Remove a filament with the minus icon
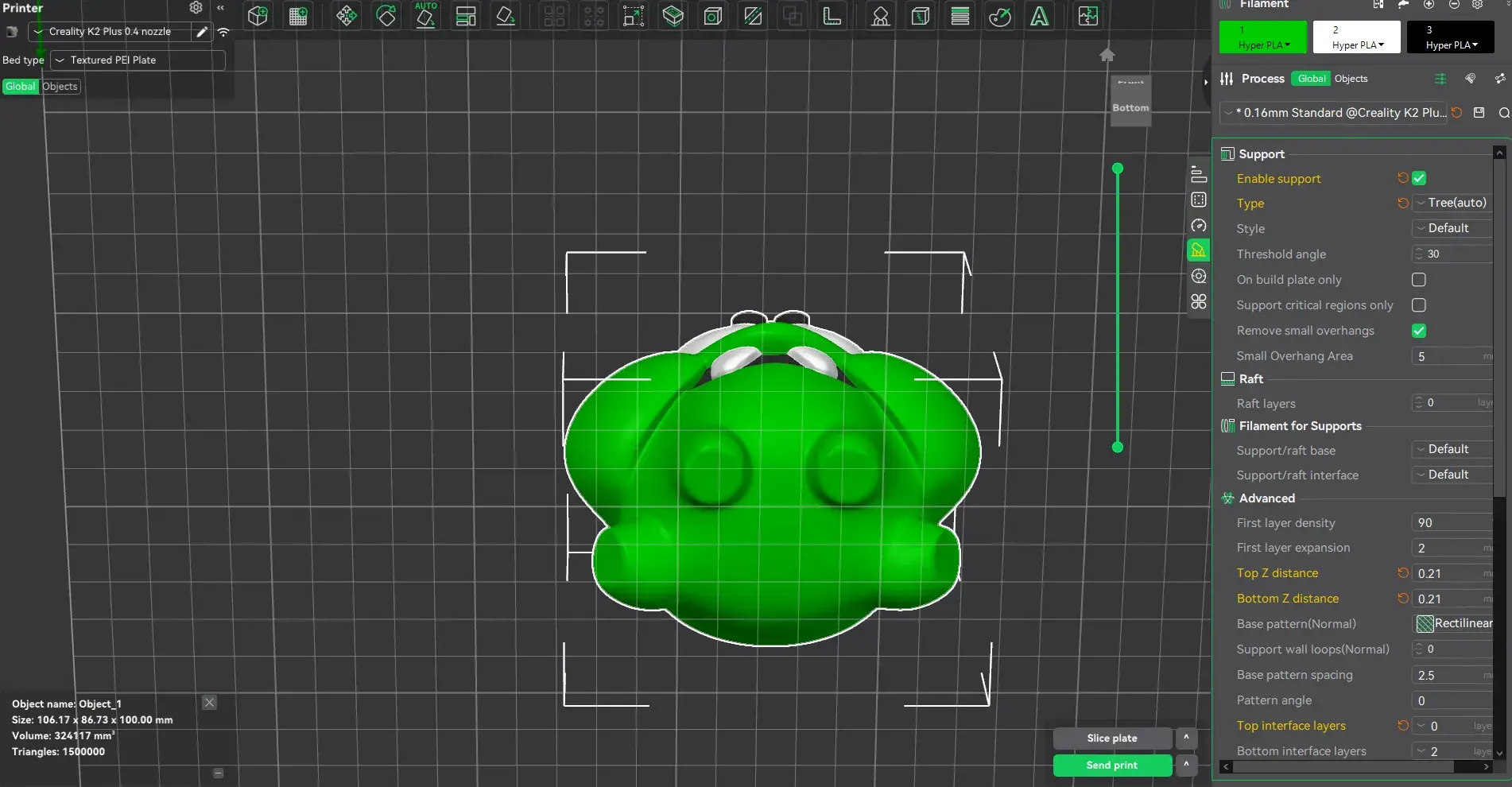1512x787 pixels. pyautogui.click(x=1454, y=5)
